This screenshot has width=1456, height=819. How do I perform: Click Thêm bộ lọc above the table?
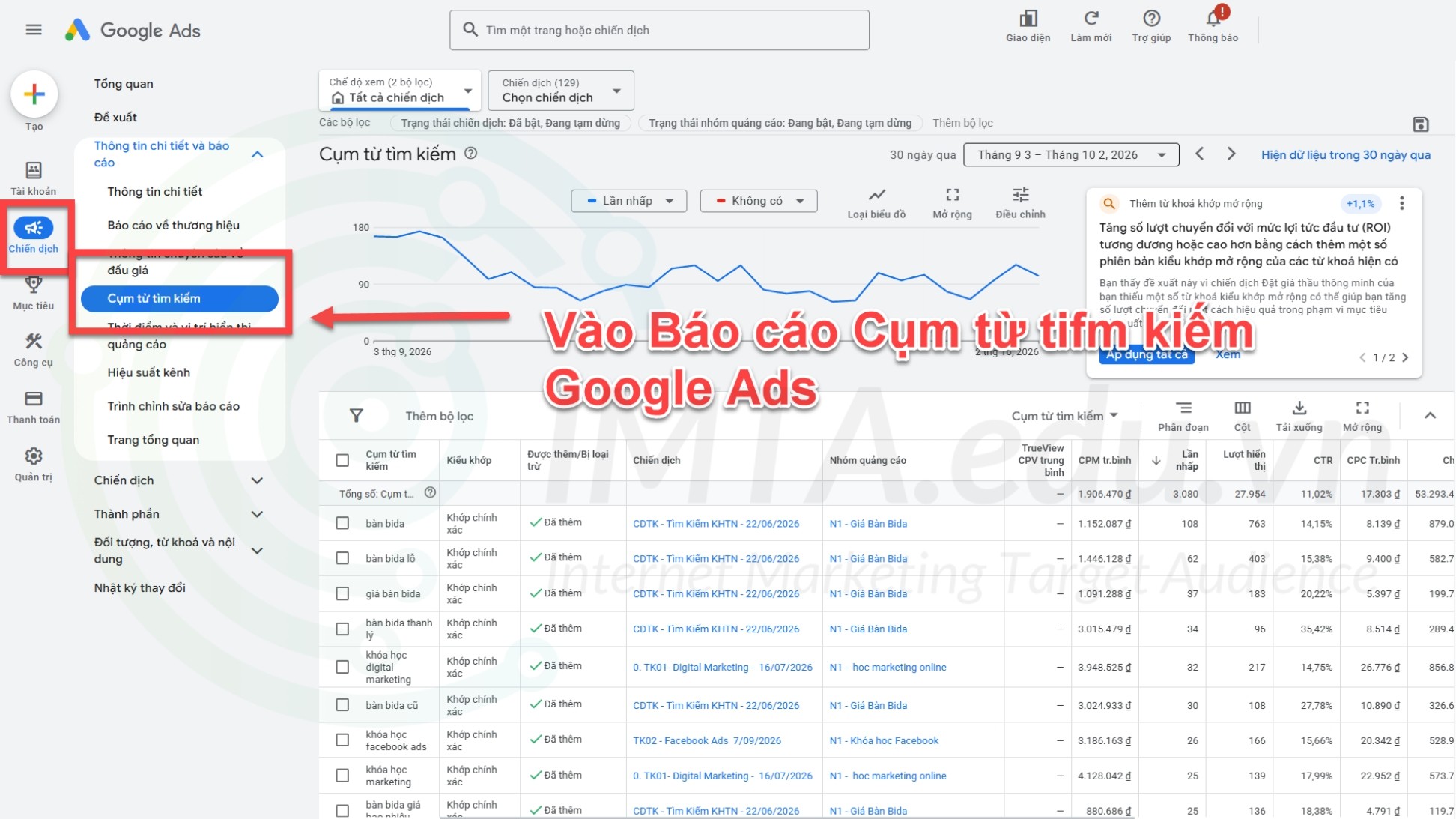[440, 416]
